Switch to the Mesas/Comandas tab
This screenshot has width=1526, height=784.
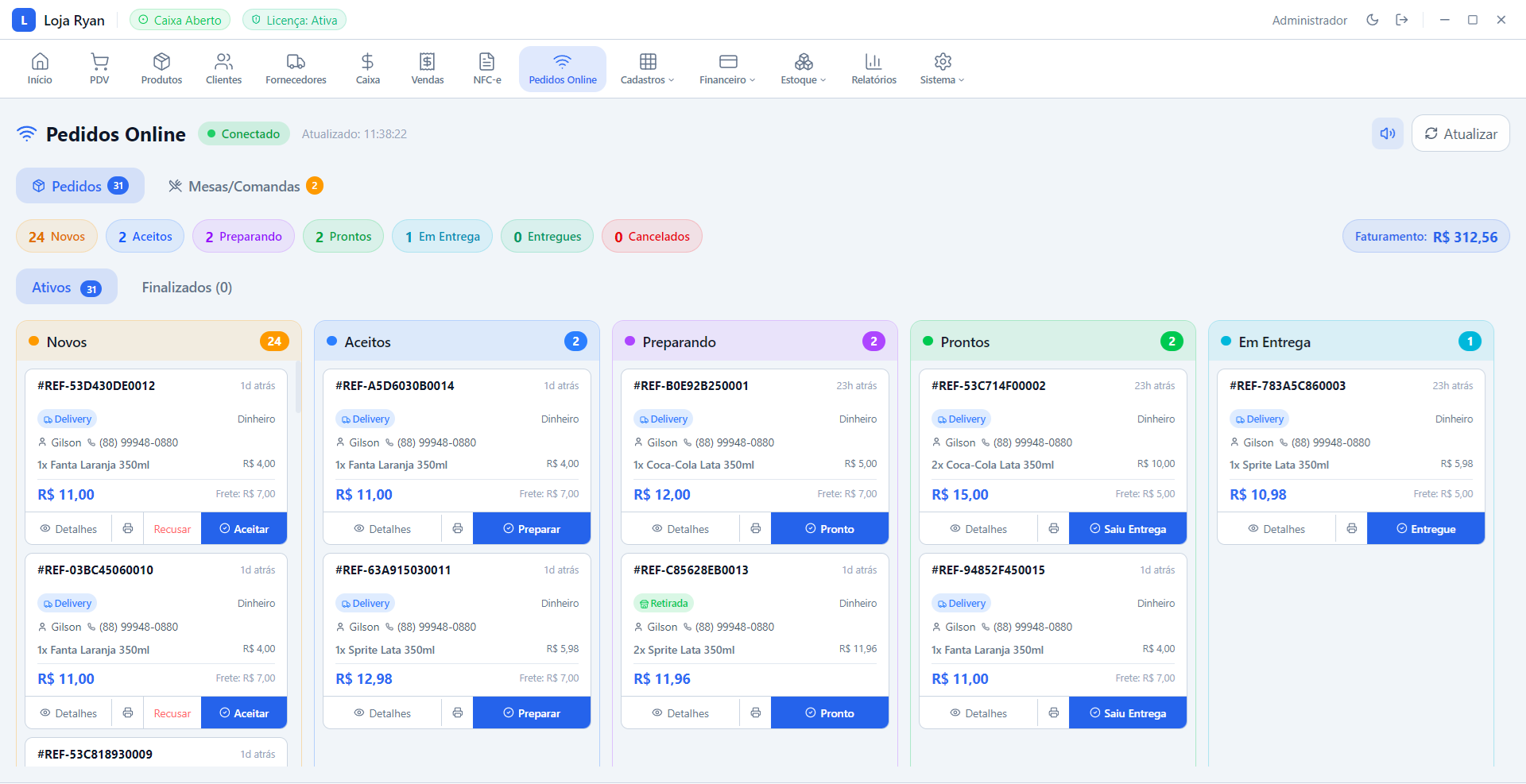245,186
